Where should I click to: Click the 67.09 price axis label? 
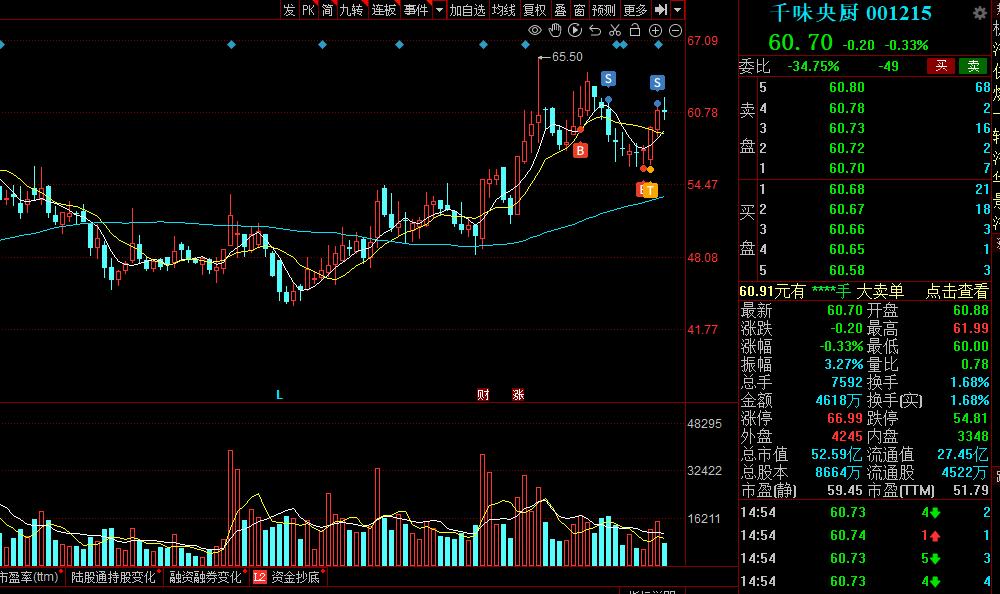(x=703, y=41)
